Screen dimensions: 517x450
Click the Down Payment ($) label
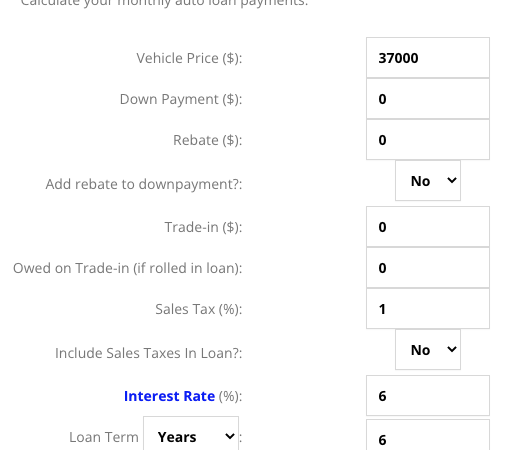(x=181, y=99)
